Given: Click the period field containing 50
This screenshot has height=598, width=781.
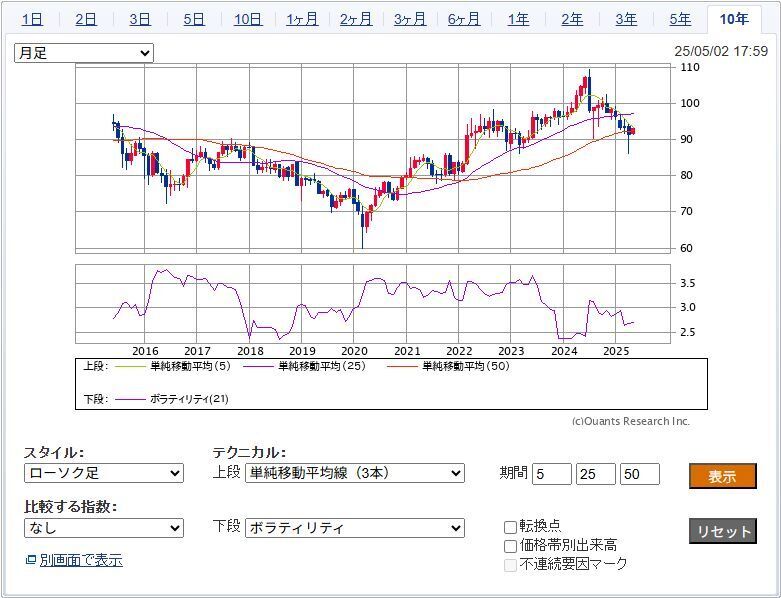Looking at the screenshot, I should 640,474.
